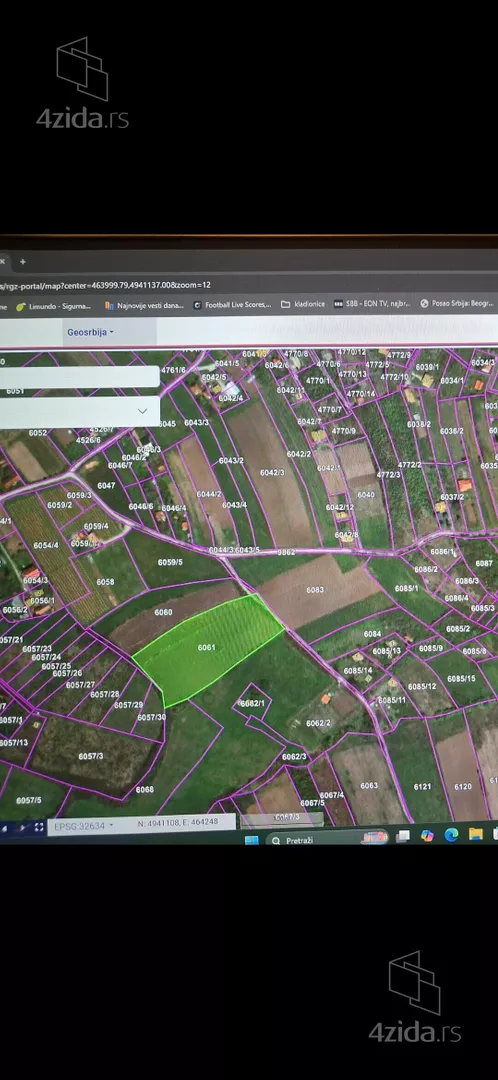Open the kladionice bookmarks folder
498x1080 pixels.
pos(303,304)
